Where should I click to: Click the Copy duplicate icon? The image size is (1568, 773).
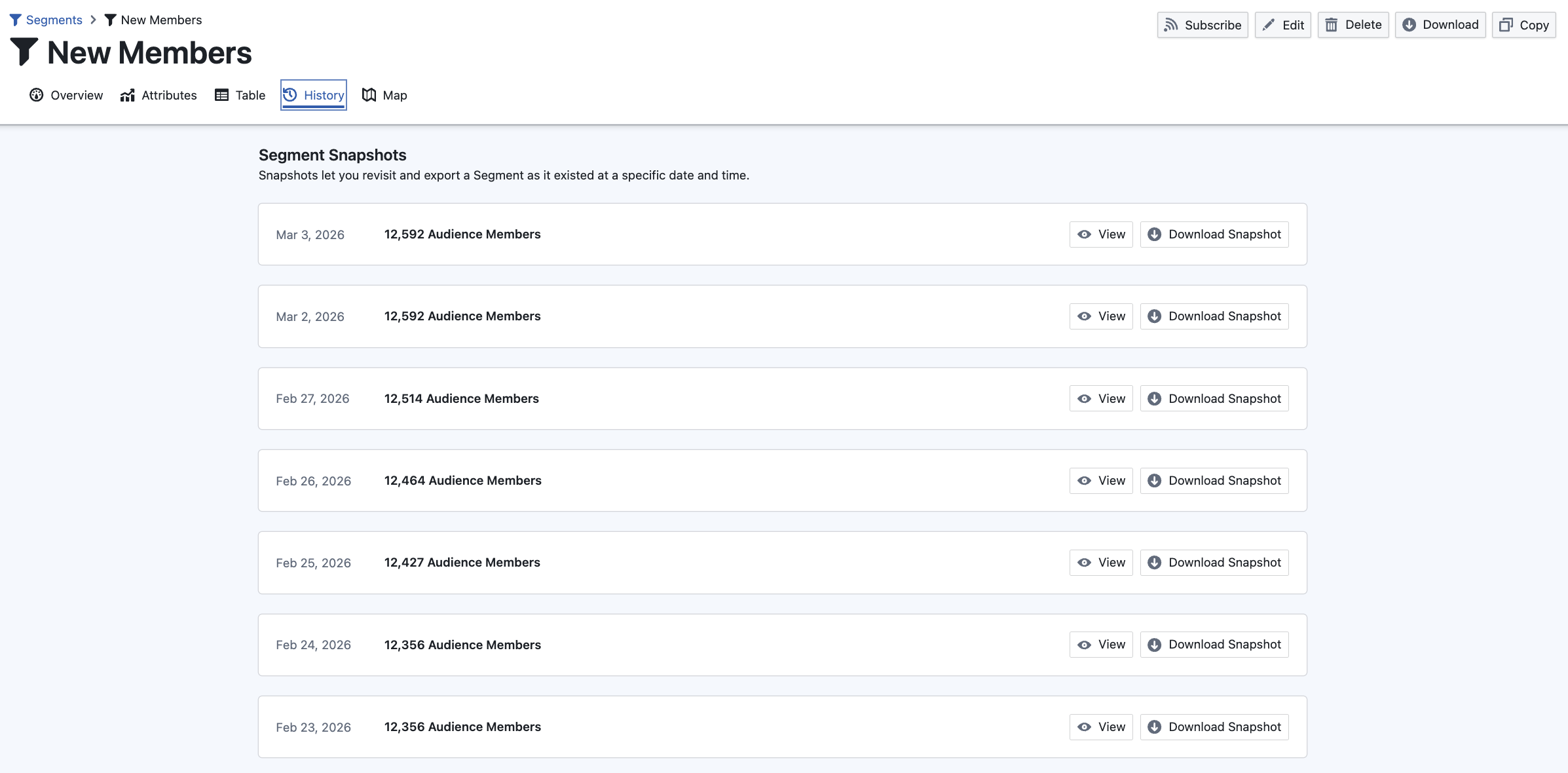pos(1506,25)
